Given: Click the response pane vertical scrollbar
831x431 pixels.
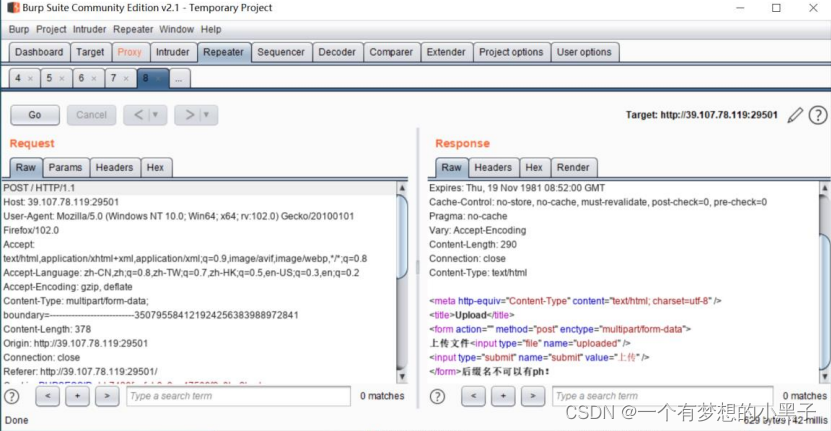Looking at the screenshot, I should point(825,282).
